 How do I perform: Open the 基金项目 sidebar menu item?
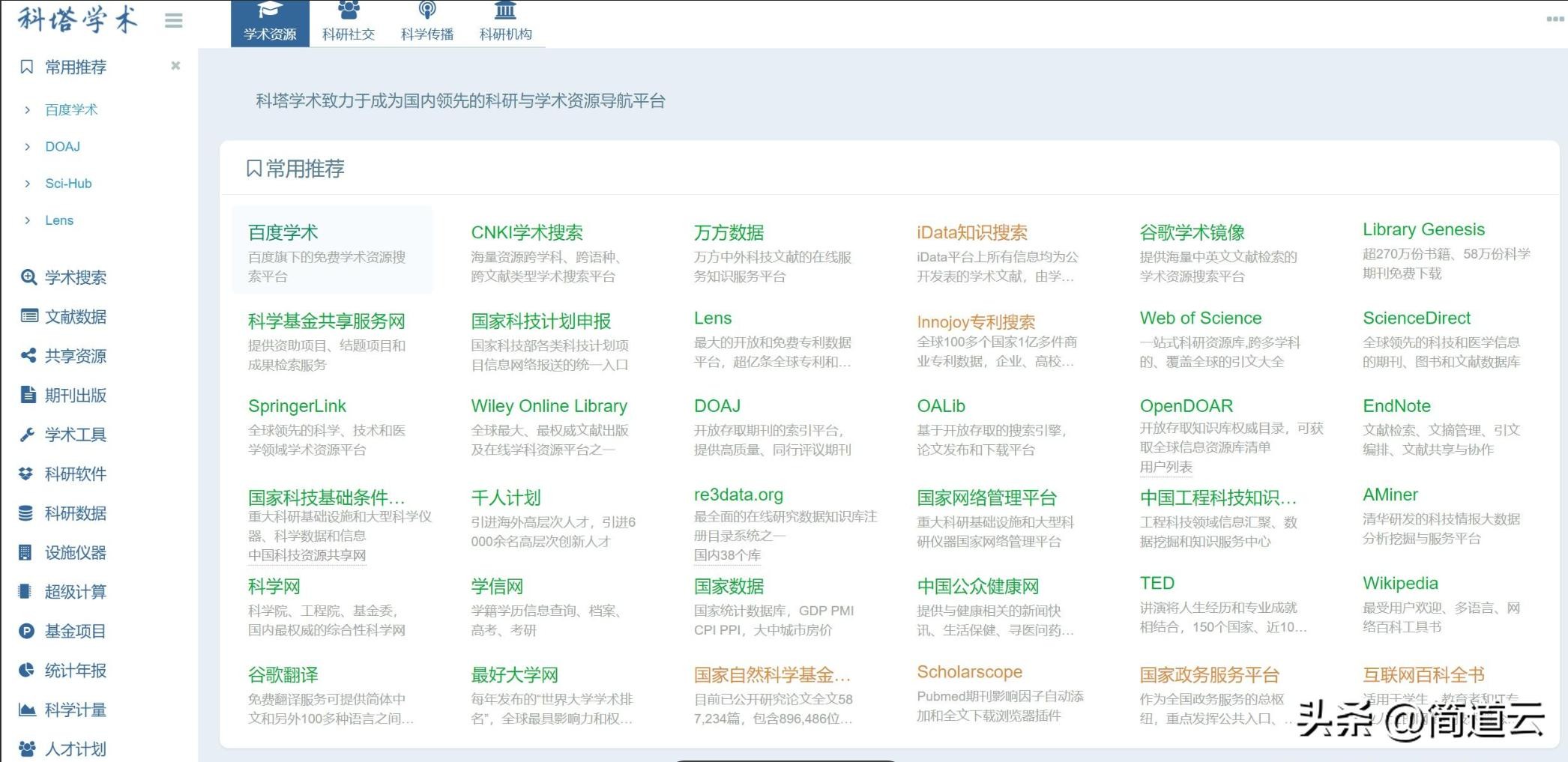point(75,631)
